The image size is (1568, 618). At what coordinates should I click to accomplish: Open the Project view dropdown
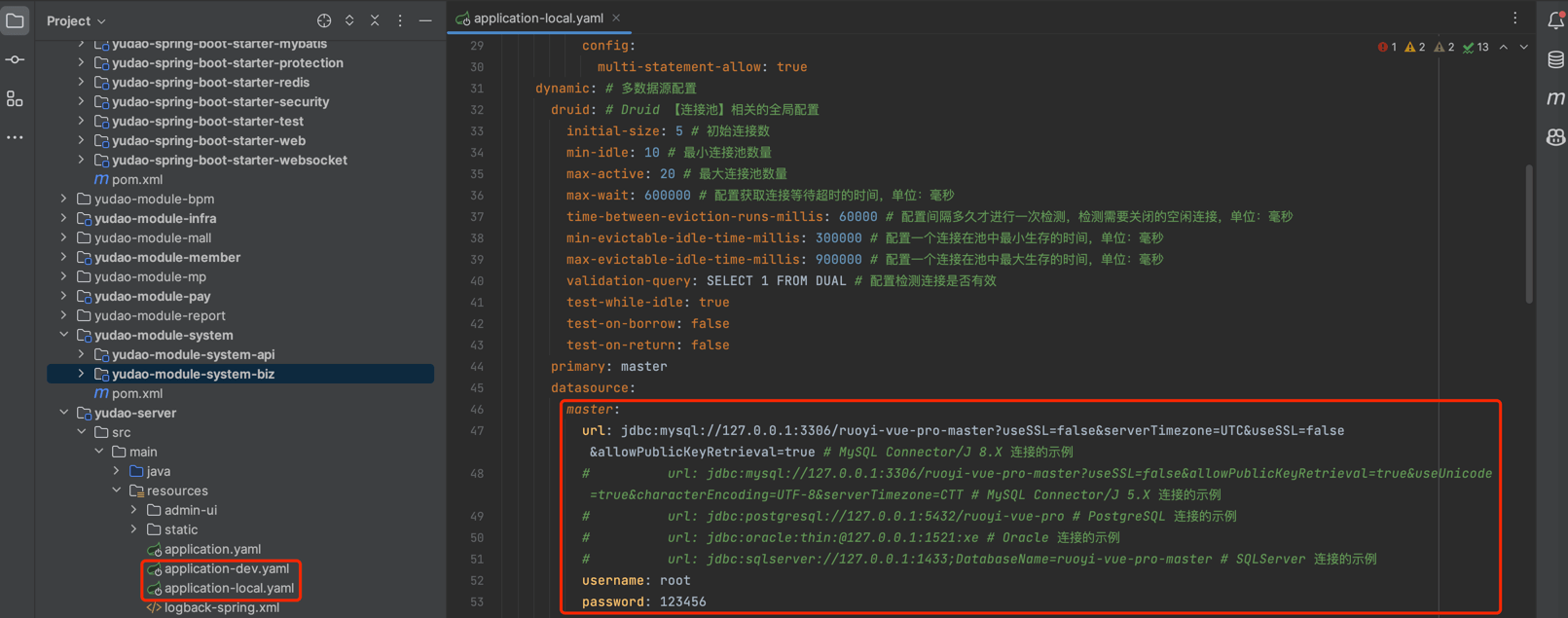pos(76,20)
